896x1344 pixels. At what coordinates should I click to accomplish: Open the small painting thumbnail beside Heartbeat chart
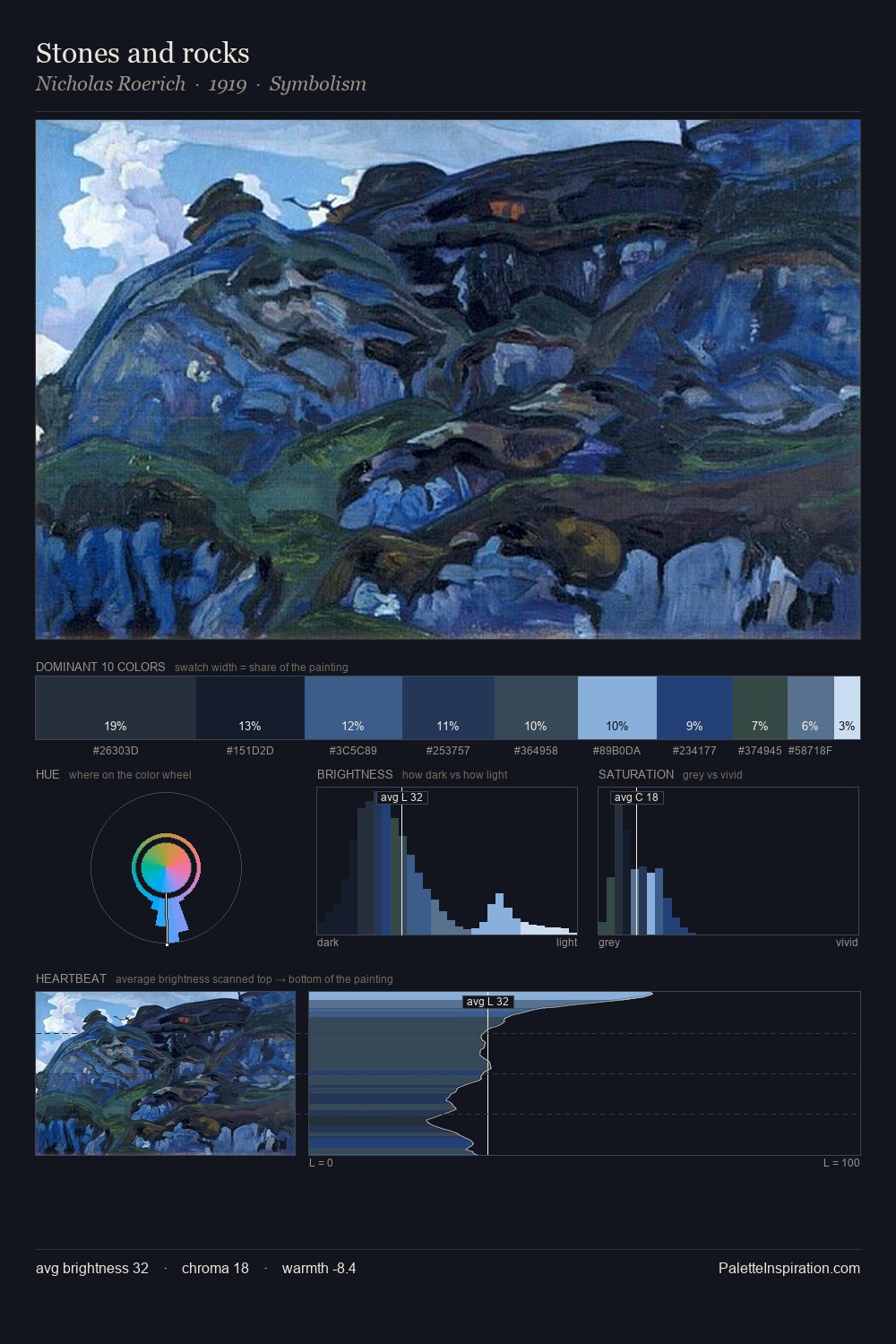pos(166,1073)
